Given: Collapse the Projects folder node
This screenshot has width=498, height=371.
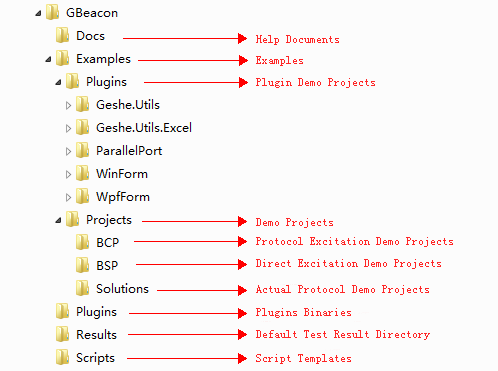Looking at the screenshot, I should pos(58,221).
